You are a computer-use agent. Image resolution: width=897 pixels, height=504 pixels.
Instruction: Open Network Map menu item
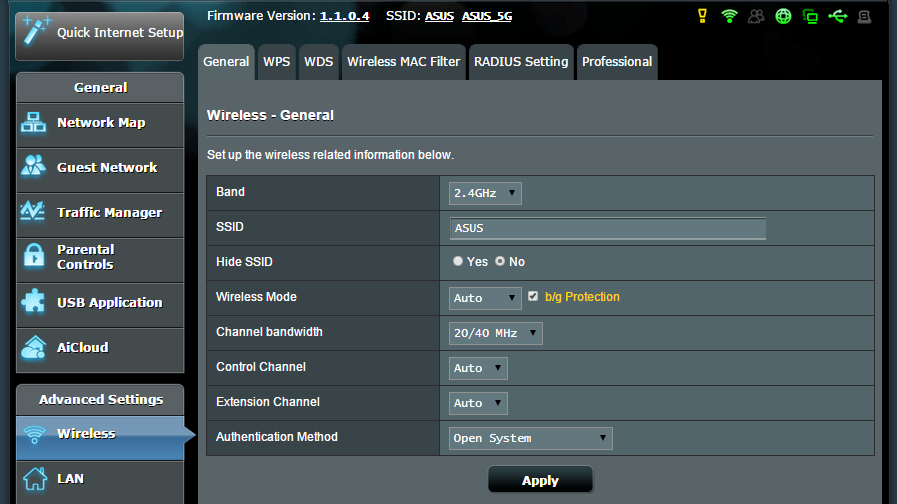100,125
